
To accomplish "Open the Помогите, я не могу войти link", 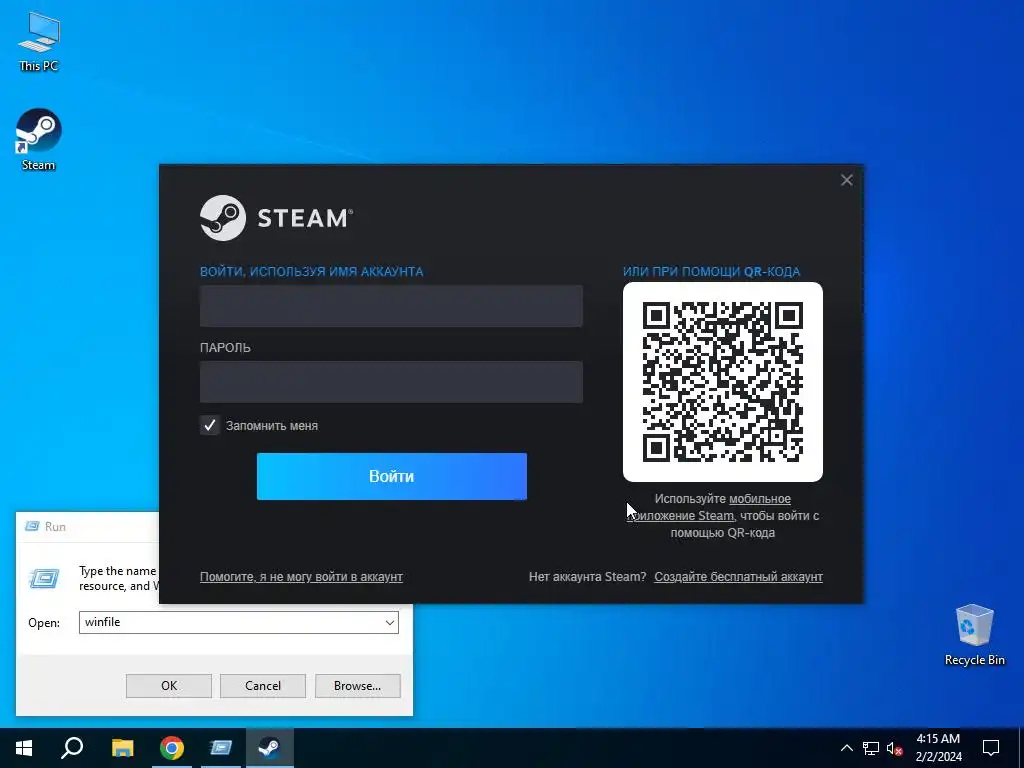I will tap(301, 577).
